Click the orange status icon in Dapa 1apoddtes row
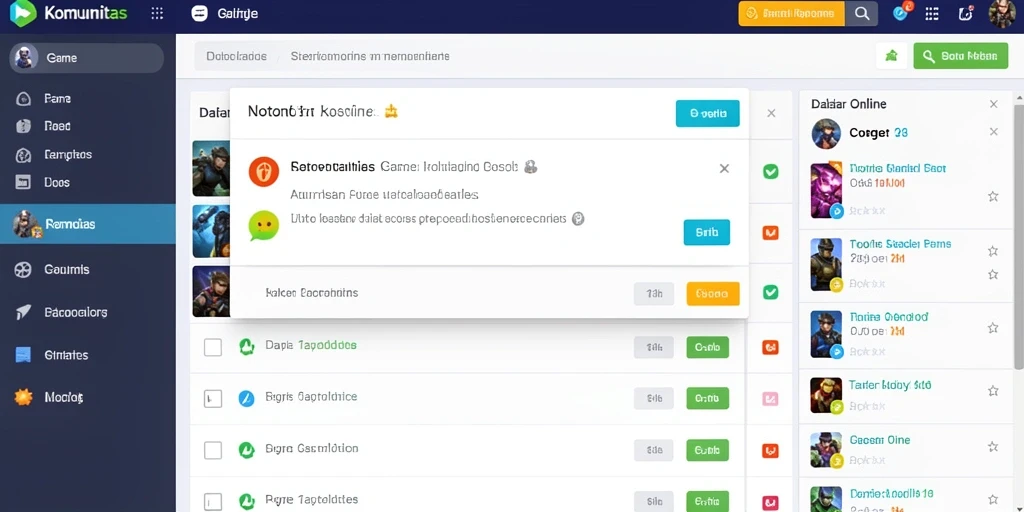This screenshot has width=1024, height=512. point(771,347)
